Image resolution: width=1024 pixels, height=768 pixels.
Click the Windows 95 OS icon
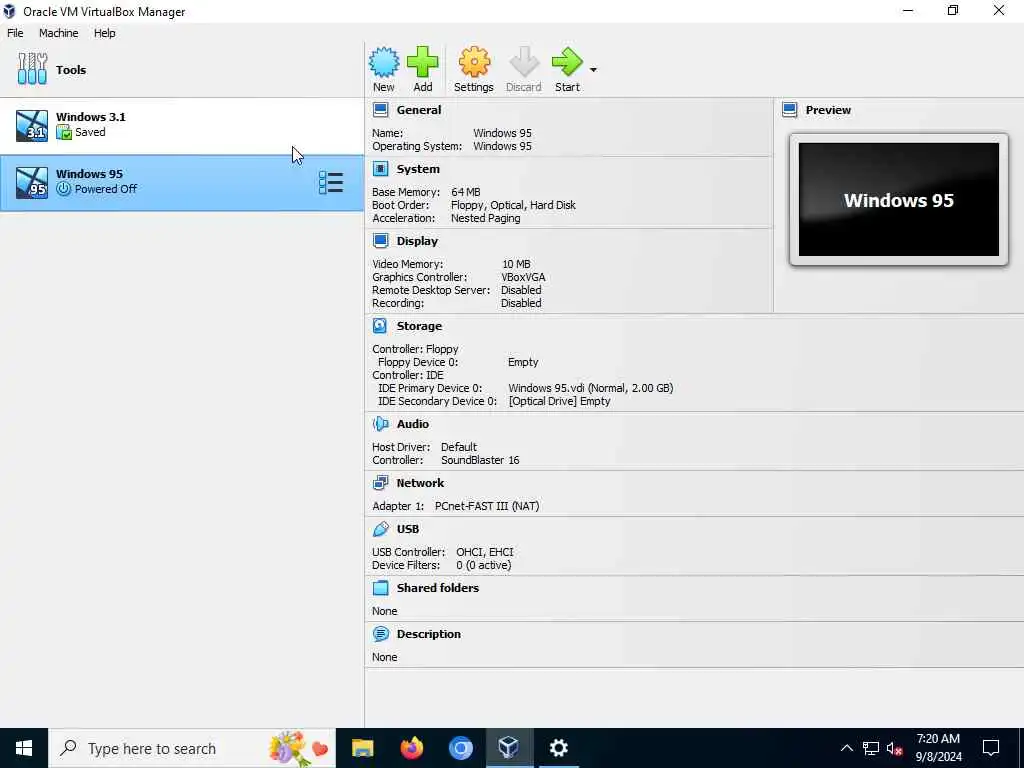click(x=31, y=183)
